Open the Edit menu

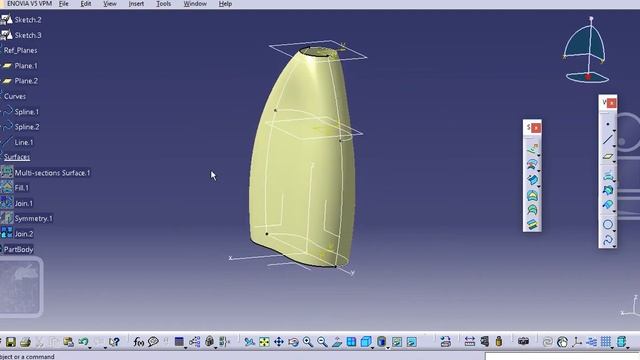[86, 4]
